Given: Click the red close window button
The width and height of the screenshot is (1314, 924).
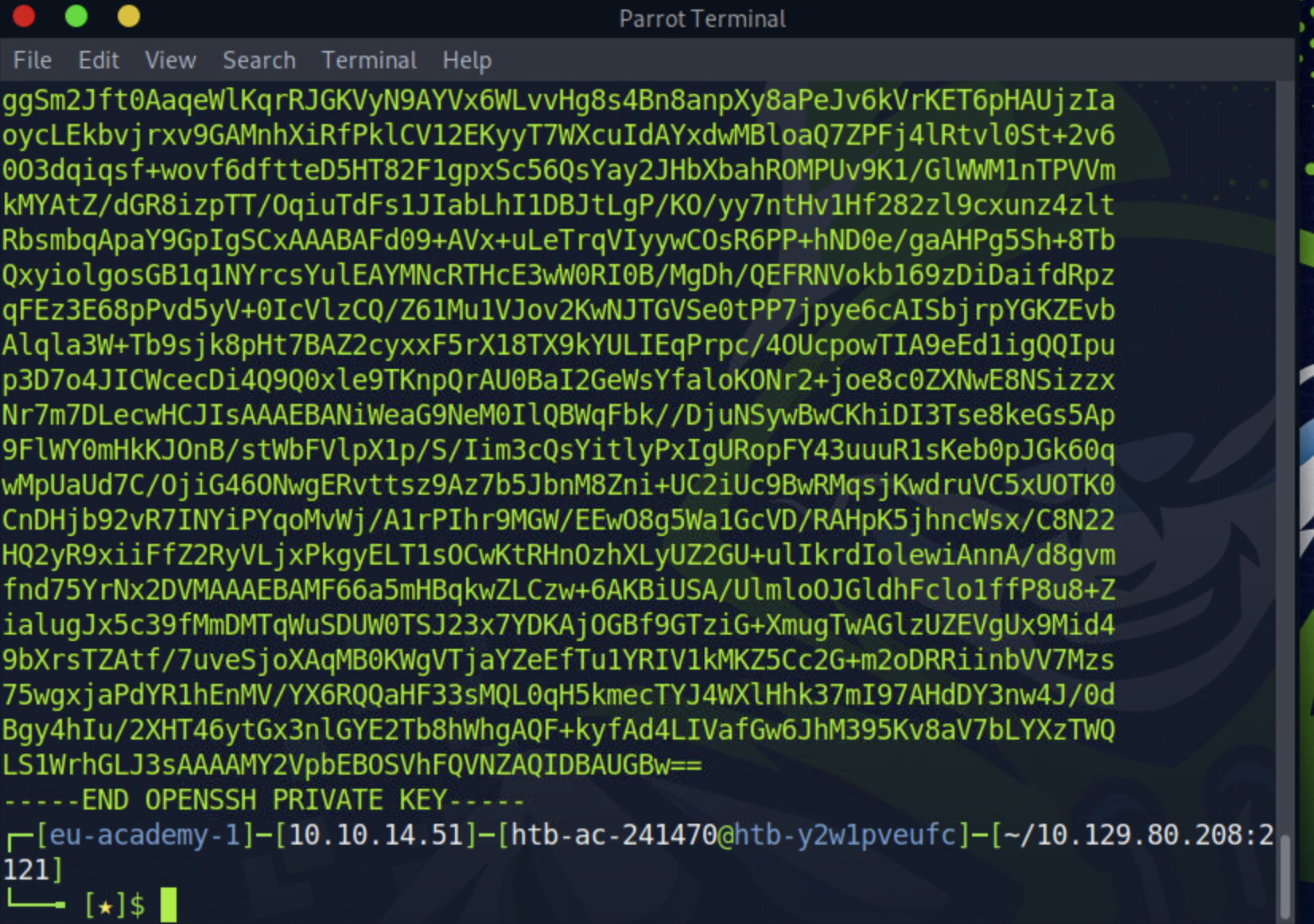Looking at the screenshot, I should pos(24,16).
